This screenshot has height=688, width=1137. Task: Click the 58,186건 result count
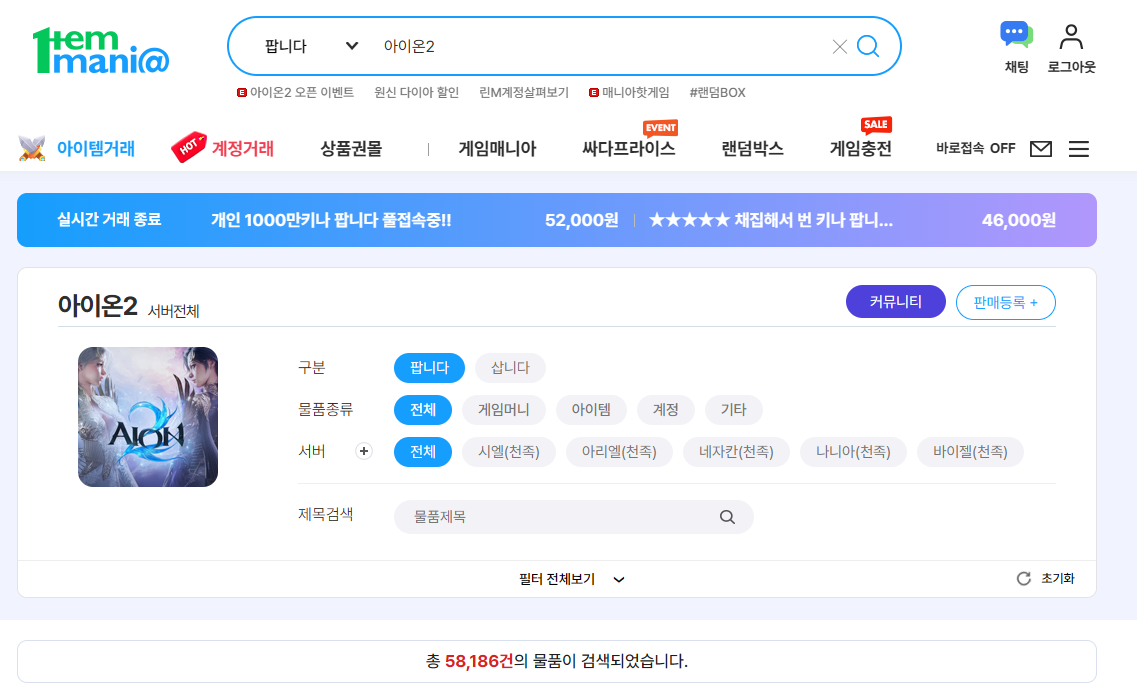tap(479, 661)
